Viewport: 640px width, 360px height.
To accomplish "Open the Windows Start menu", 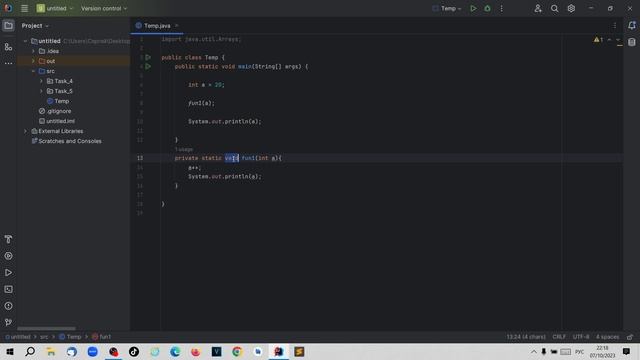I will pos(10,352).
